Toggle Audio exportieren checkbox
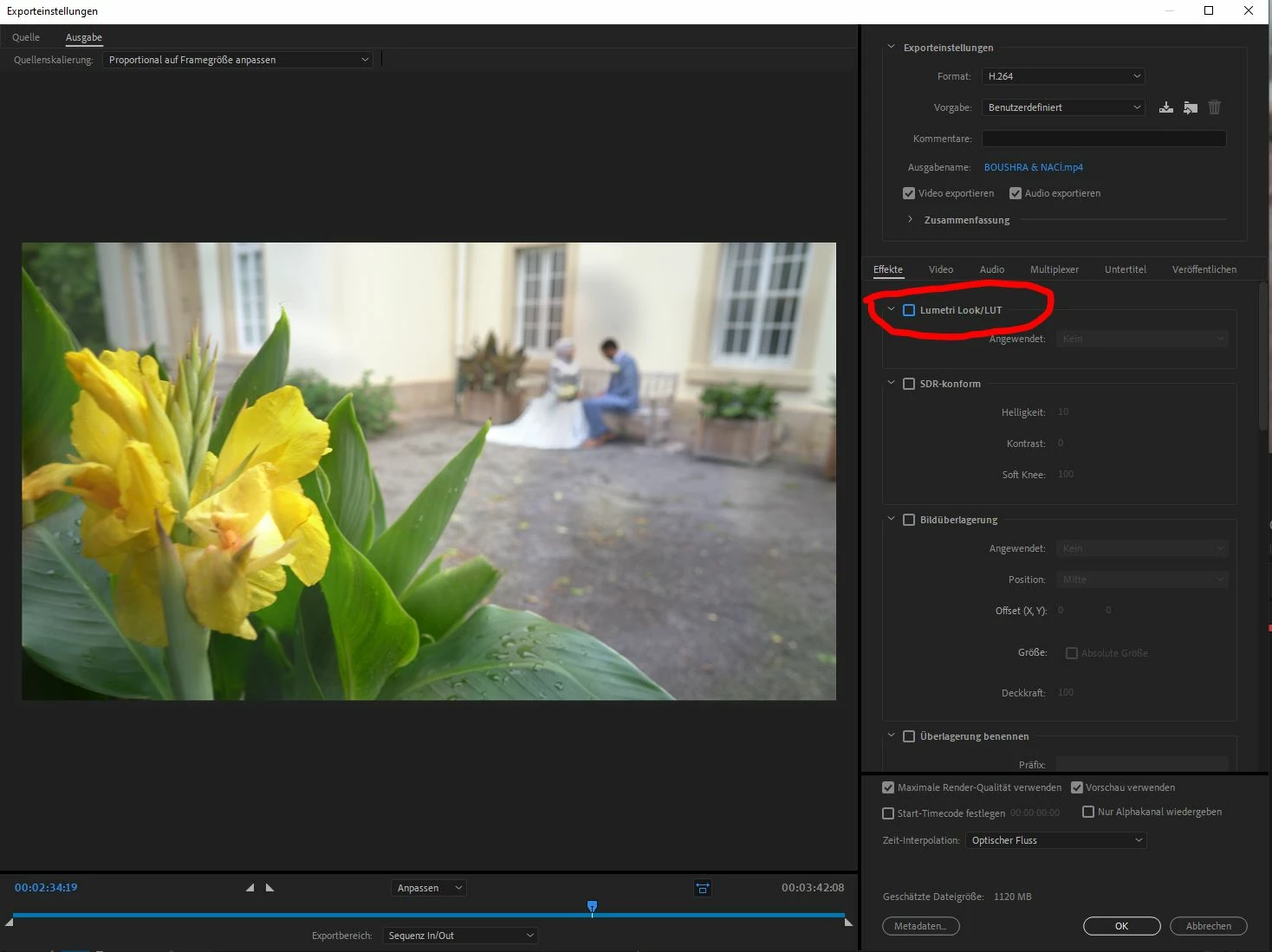The image size is (1272, 952). (x=1016, y=193)
